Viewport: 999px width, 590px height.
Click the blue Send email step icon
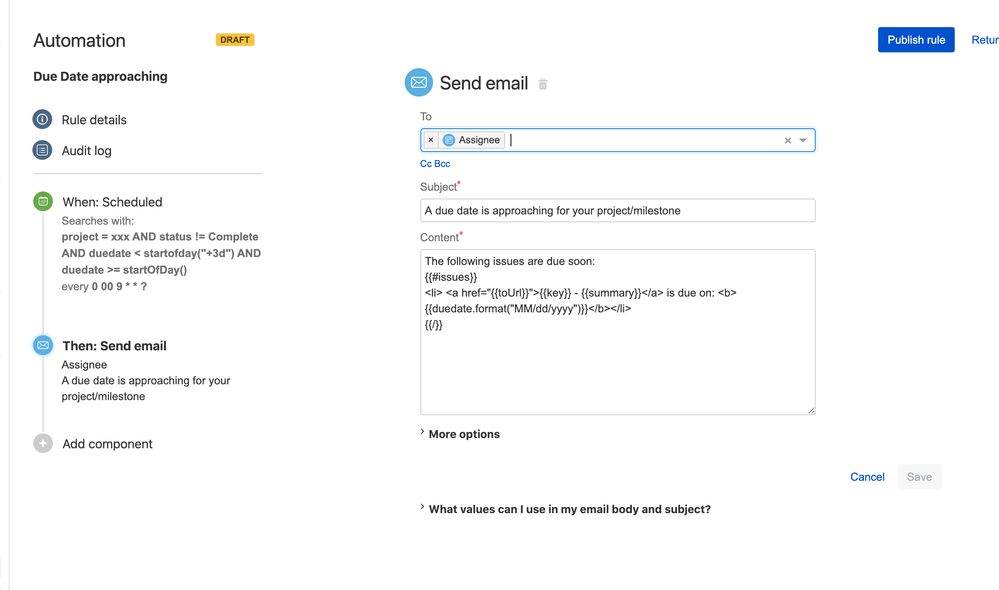point(43,345)
